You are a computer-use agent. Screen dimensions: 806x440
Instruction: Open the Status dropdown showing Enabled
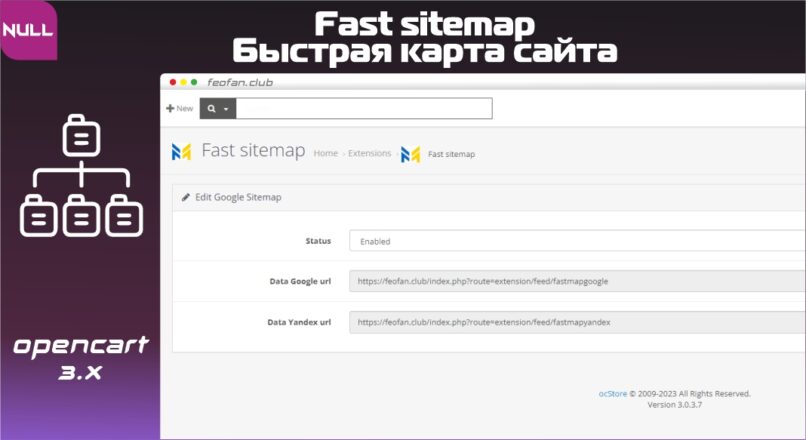point(577,241)
